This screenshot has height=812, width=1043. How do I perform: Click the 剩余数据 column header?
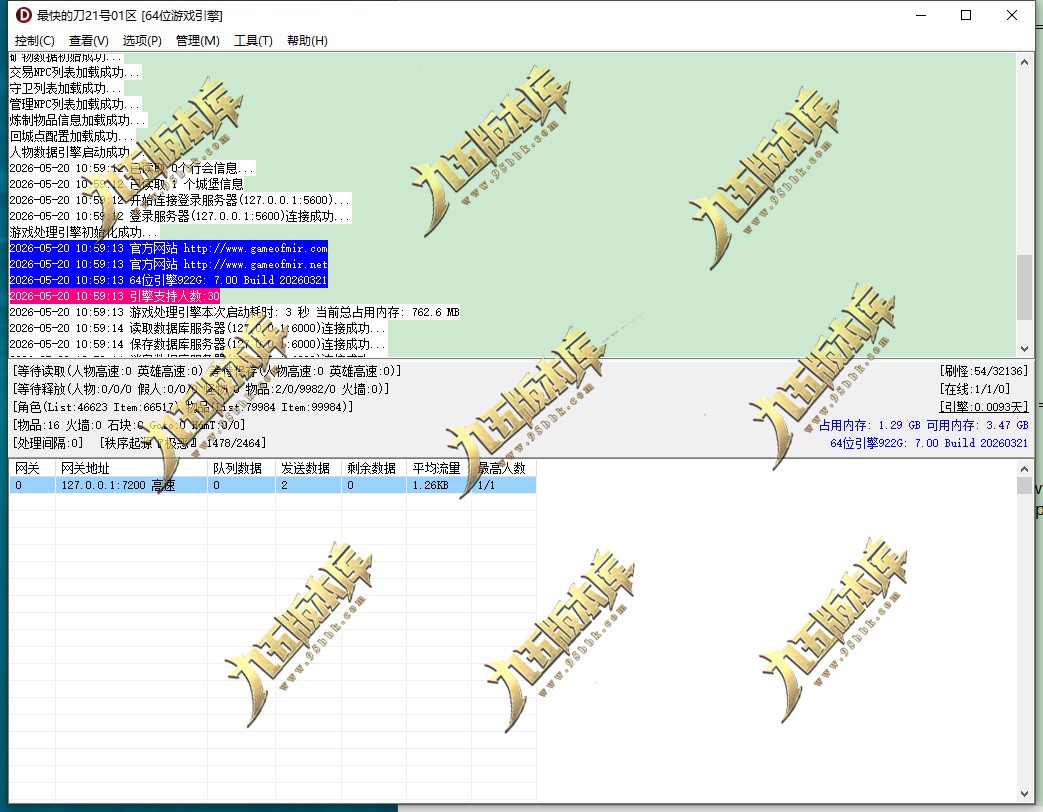pos(374,468)
